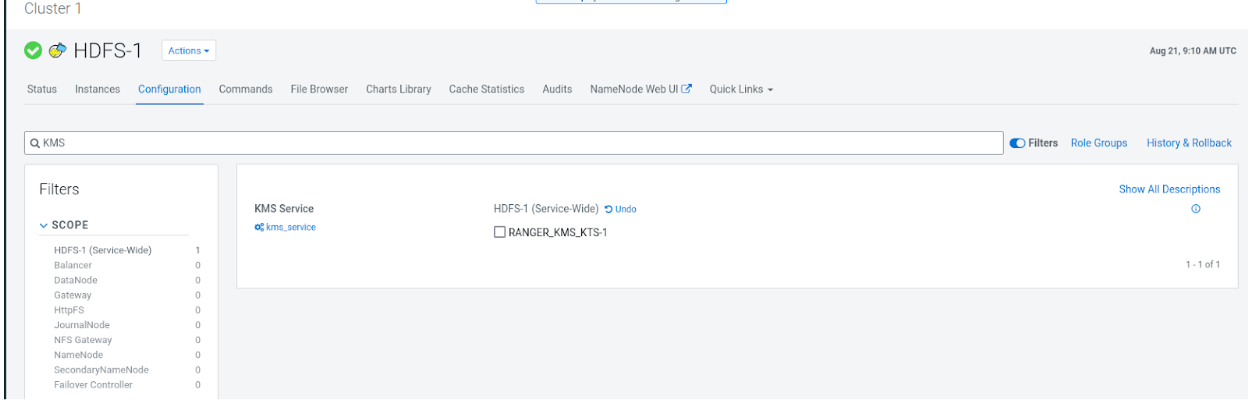Screen dimensions: 1248x400
Task: Click the green healthy status check icon
Action: click(x=34, y=50)
